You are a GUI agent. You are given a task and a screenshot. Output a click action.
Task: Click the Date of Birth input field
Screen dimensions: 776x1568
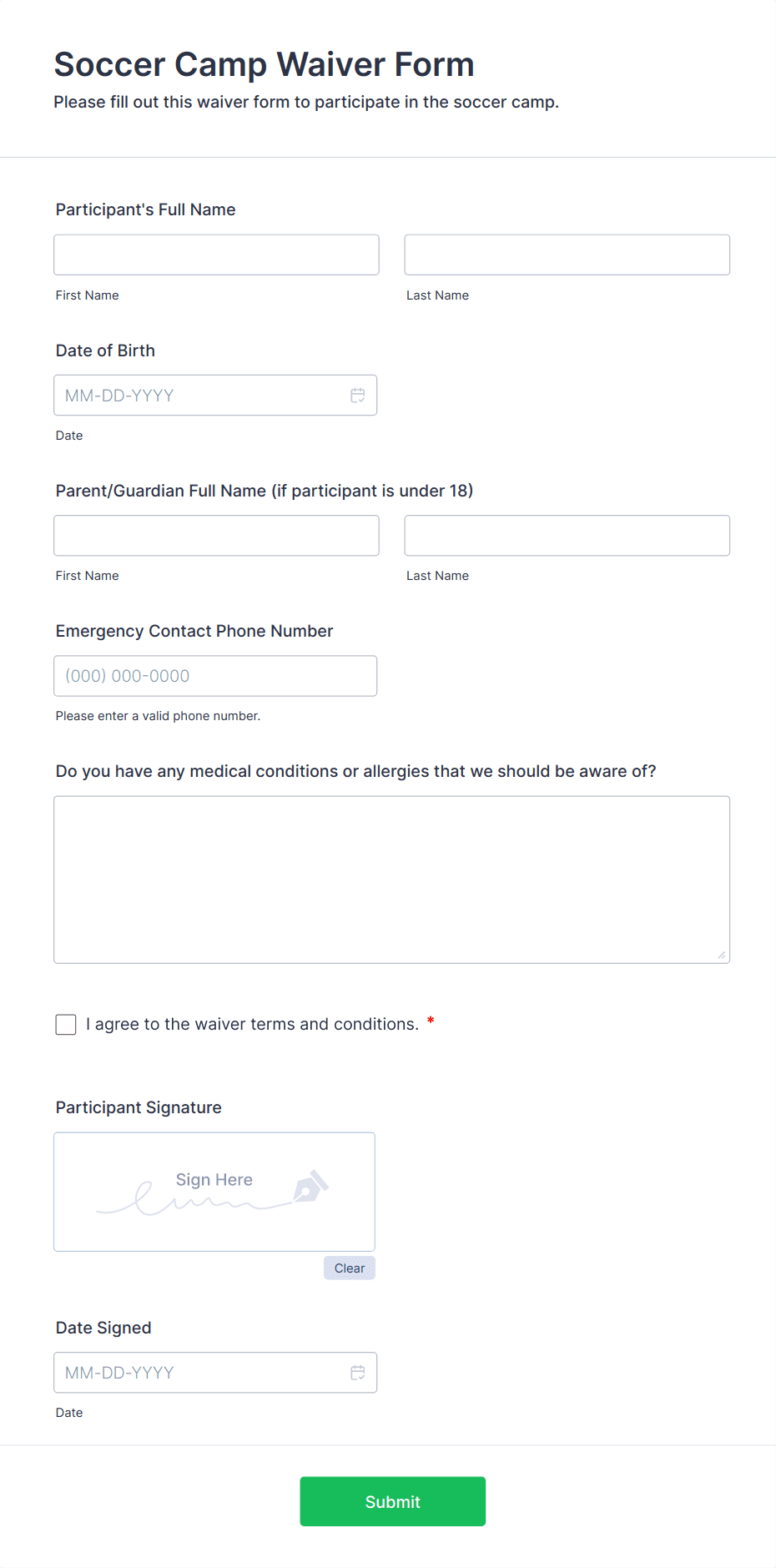tap(200, 396)
